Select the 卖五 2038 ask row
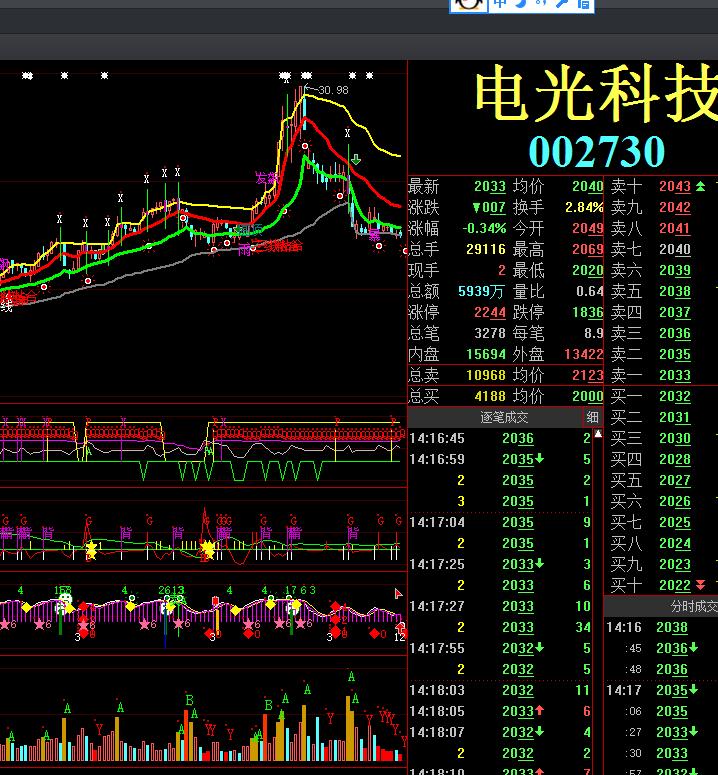Viewport: 718px width, 775px height. click(x=662, y=291)
